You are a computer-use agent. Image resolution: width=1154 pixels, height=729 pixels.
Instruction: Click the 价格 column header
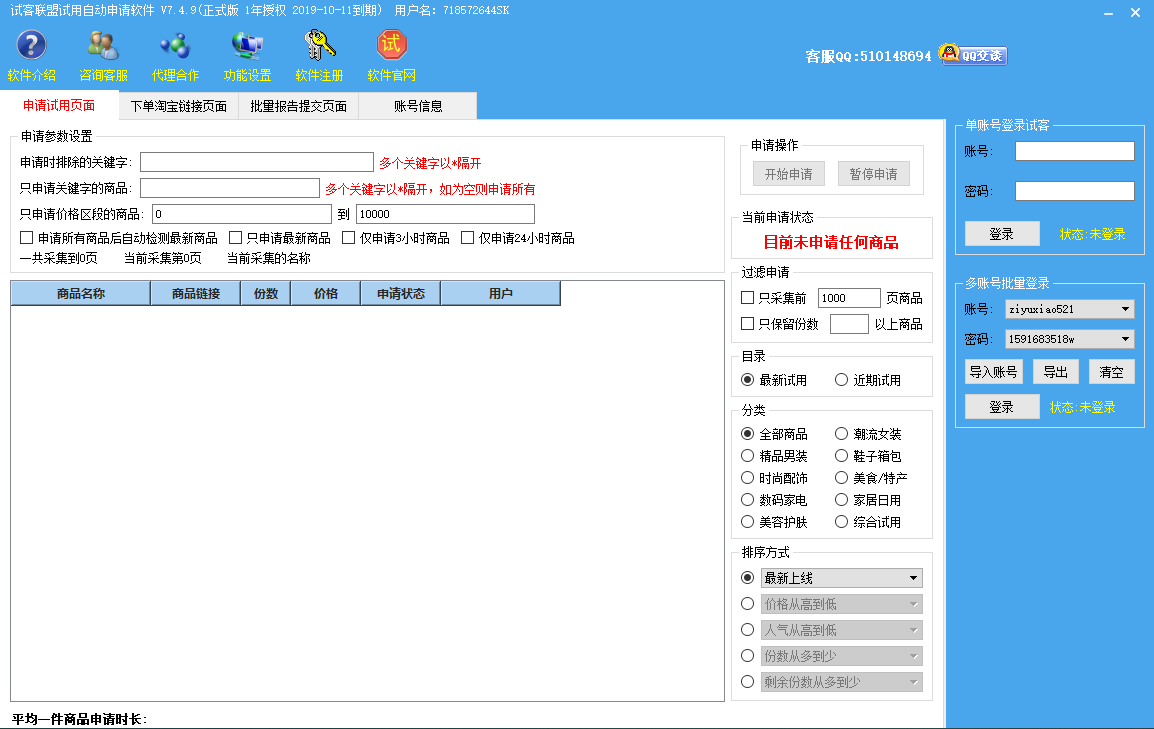(325, 294)
